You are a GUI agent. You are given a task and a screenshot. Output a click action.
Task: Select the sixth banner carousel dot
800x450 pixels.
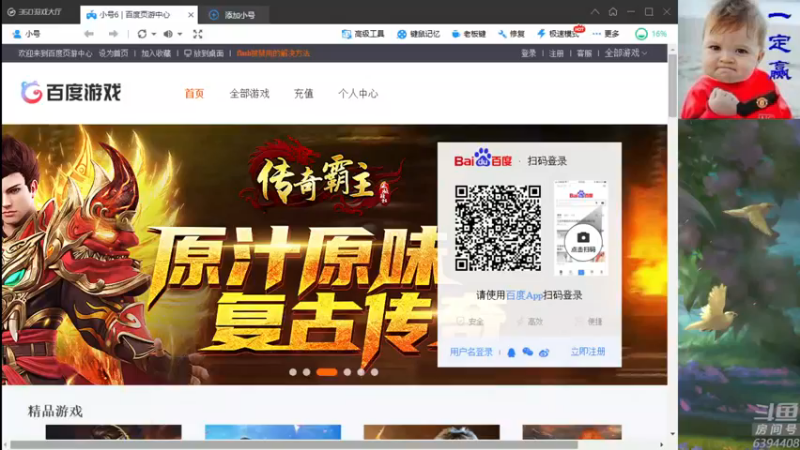pos(375,372)
